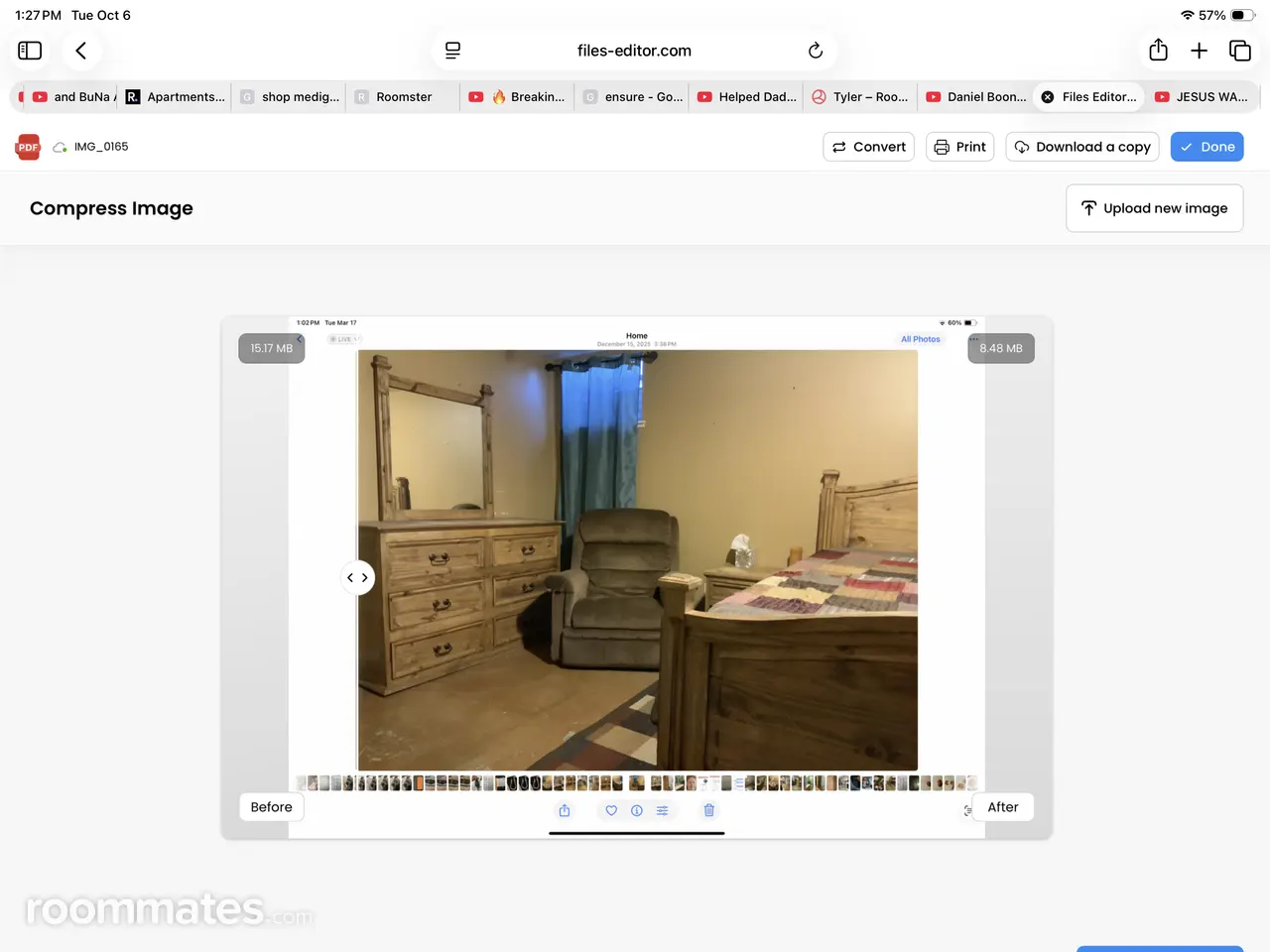This screenshot has width=1270, height=952.
Task: Open the Breakin... tab
Action: 518,97
